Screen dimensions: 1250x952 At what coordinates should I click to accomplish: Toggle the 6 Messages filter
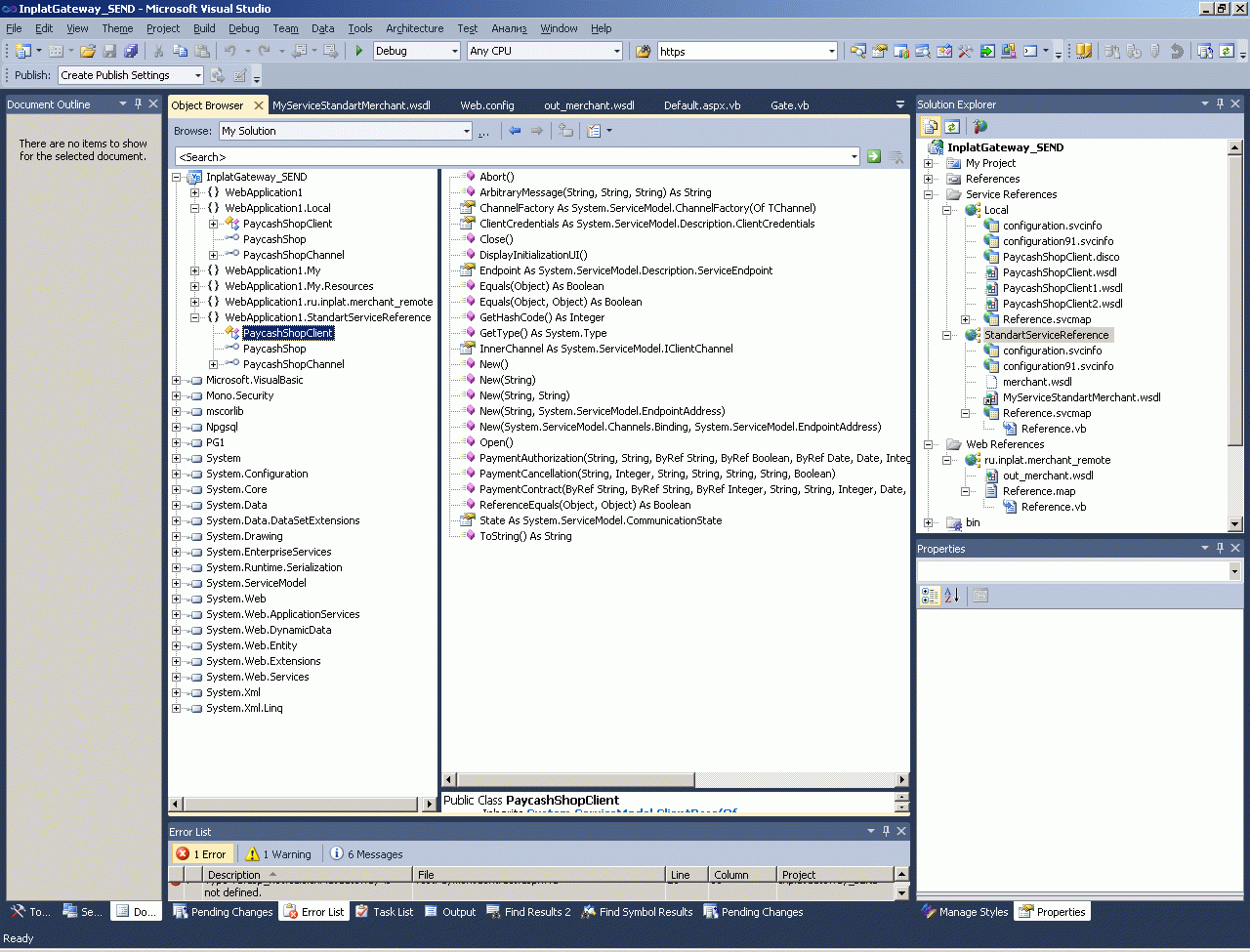pyautogui.click(x=367, y=854)
